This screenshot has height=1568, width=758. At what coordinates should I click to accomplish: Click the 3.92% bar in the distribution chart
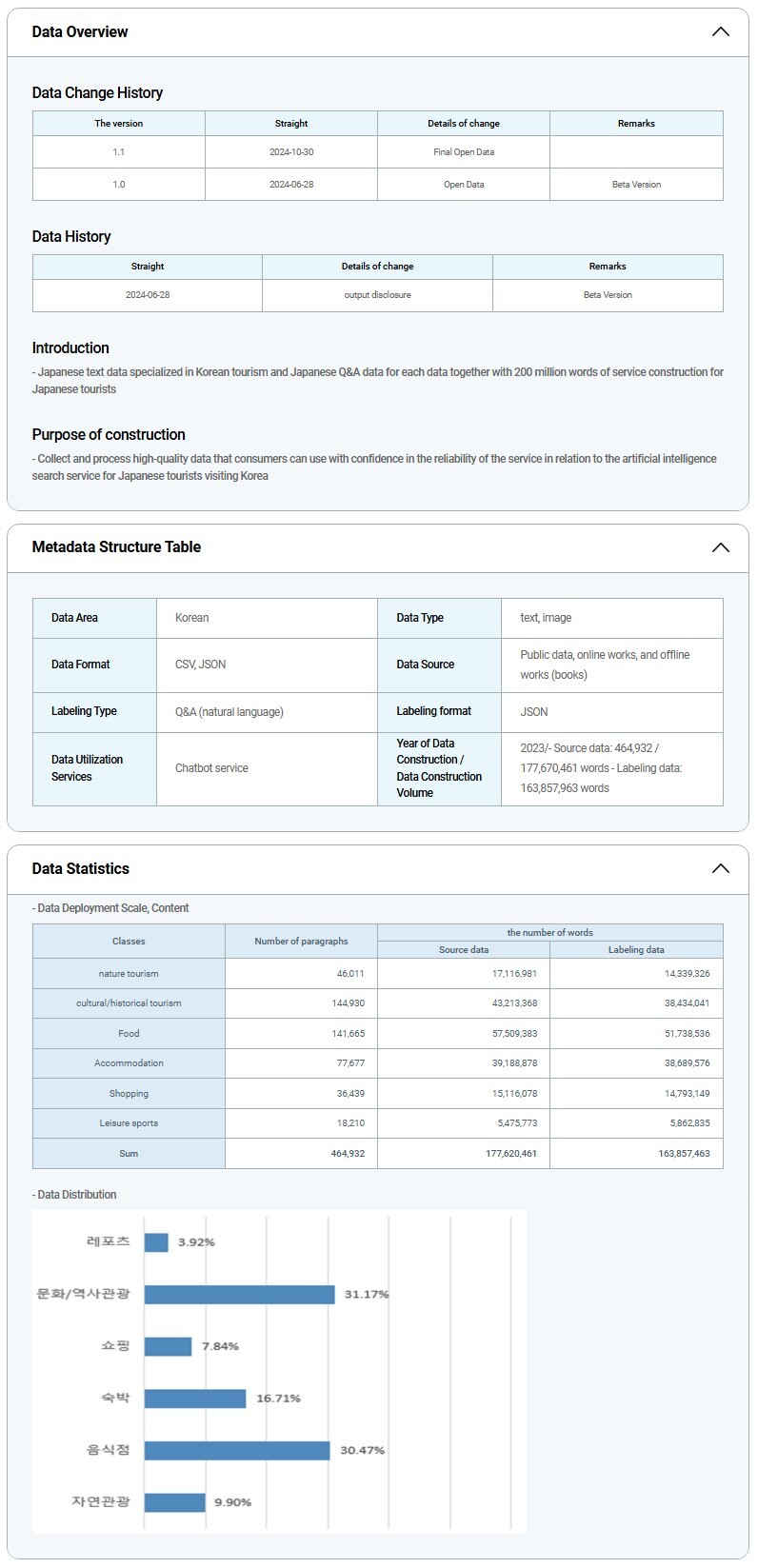coord(156,1242)
